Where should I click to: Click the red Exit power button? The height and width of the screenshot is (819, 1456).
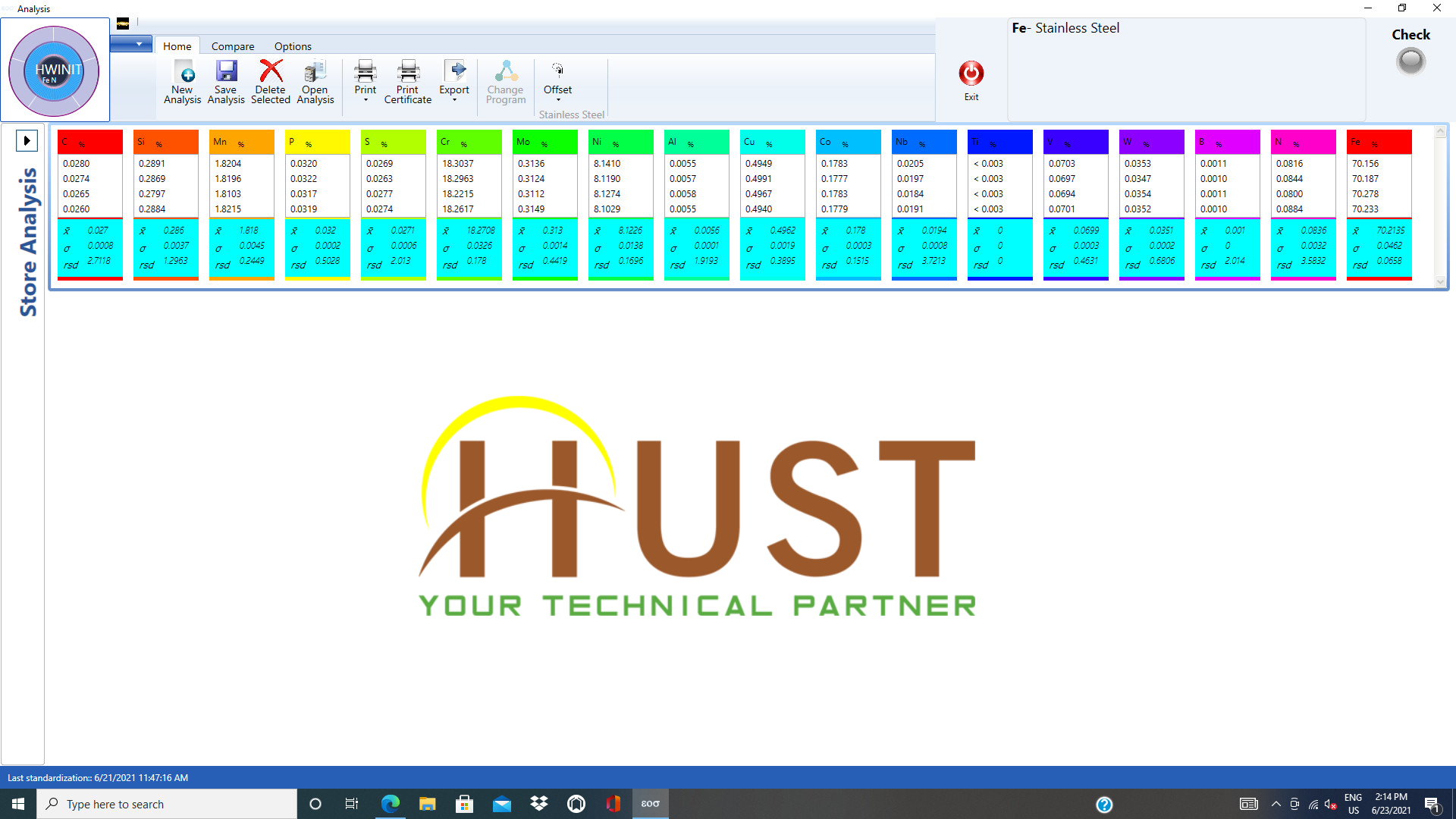pyautogui.click(x=971, y=74)
